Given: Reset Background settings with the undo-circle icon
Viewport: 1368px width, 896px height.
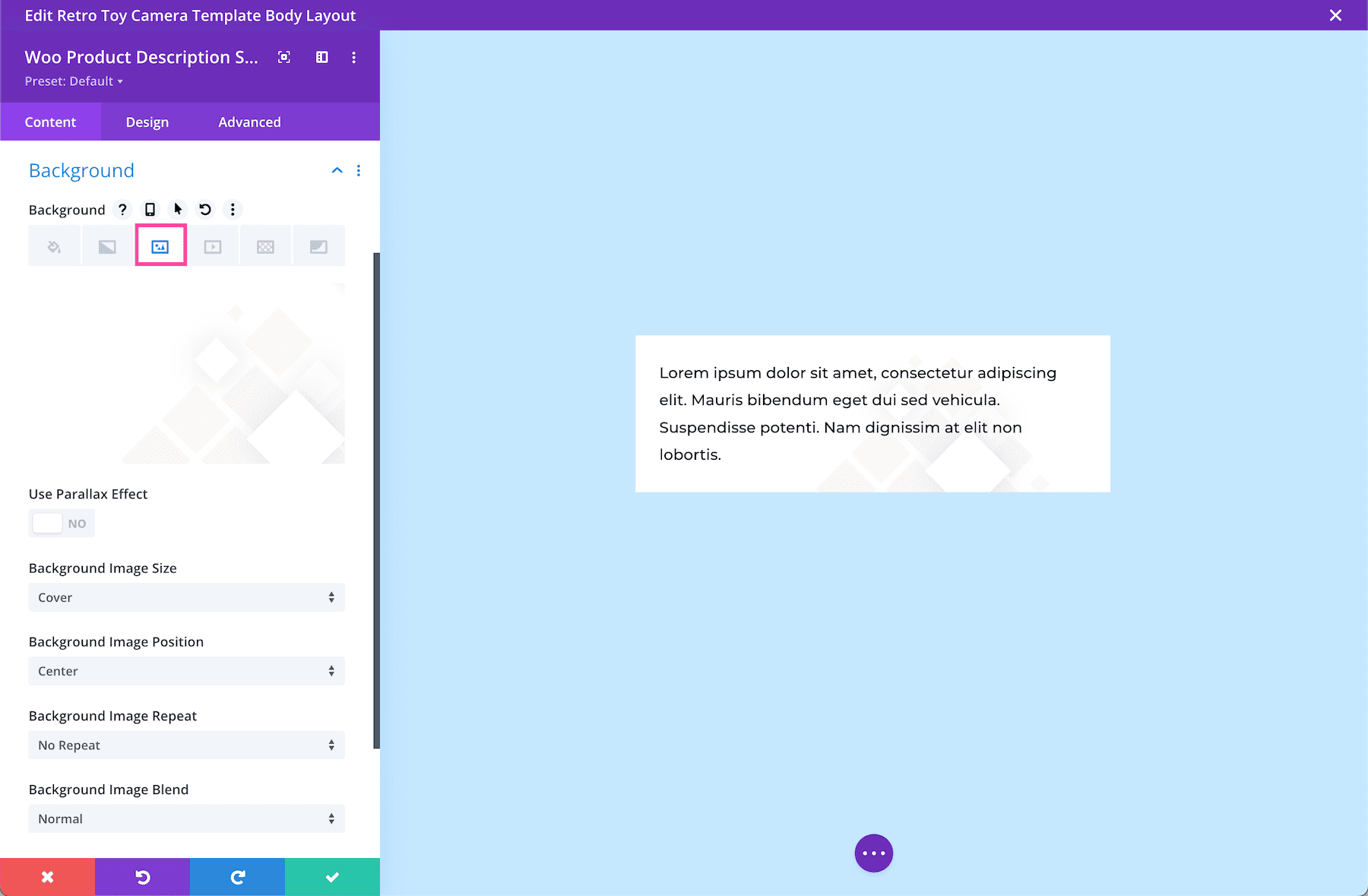Looking at the screenshot, I should [204, 210].
